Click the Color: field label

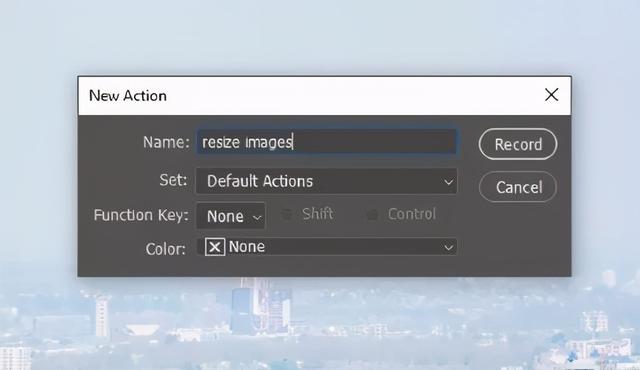pos(166,249)
